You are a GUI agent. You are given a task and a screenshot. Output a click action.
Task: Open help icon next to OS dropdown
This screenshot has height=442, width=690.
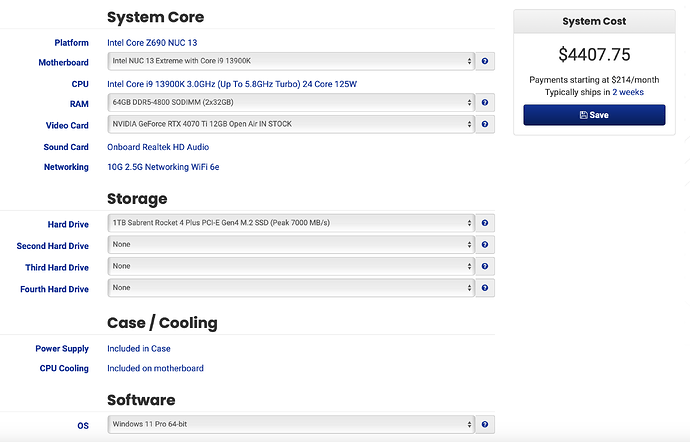pyautogui.click(x=485, y=424)
